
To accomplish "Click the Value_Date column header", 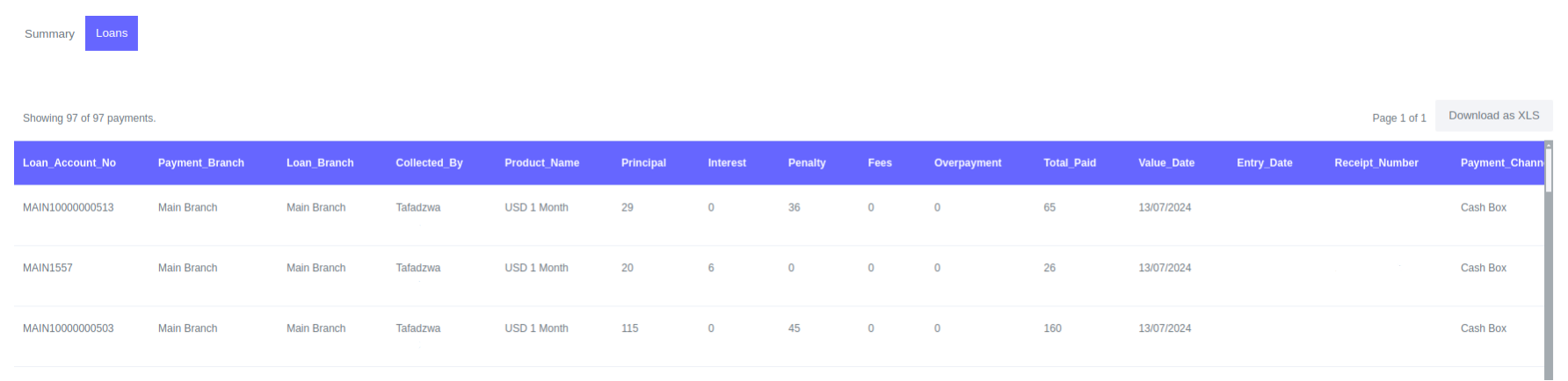I will pyautogui.click(x=1166, y=163).
